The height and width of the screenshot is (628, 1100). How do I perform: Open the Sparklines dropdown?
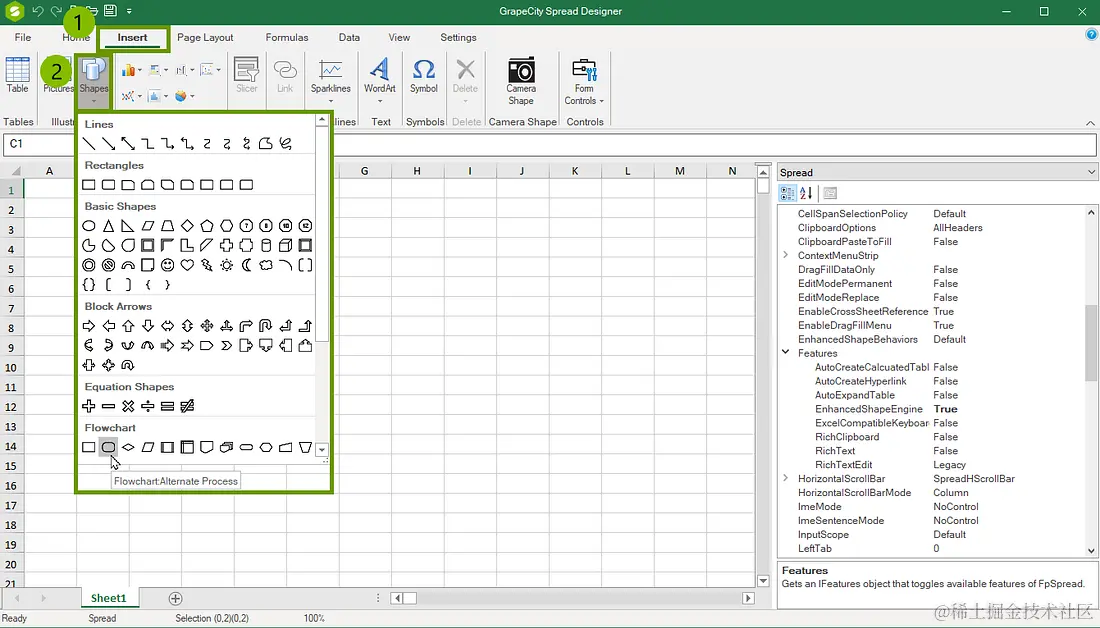pyautogui.click(x=330, y=101)
